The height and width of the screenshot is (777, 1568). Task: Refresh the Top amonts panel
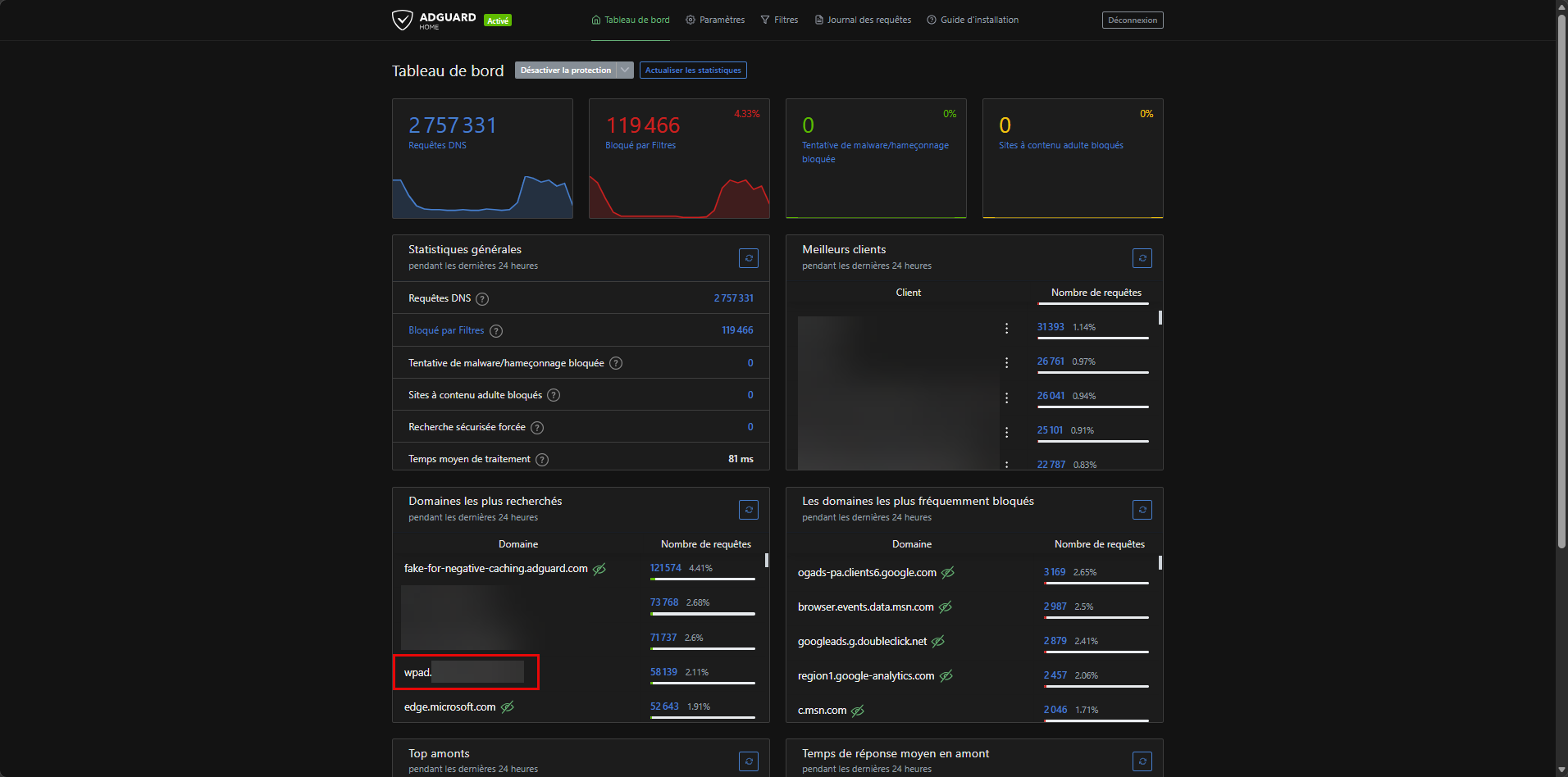tap(749, 761)
